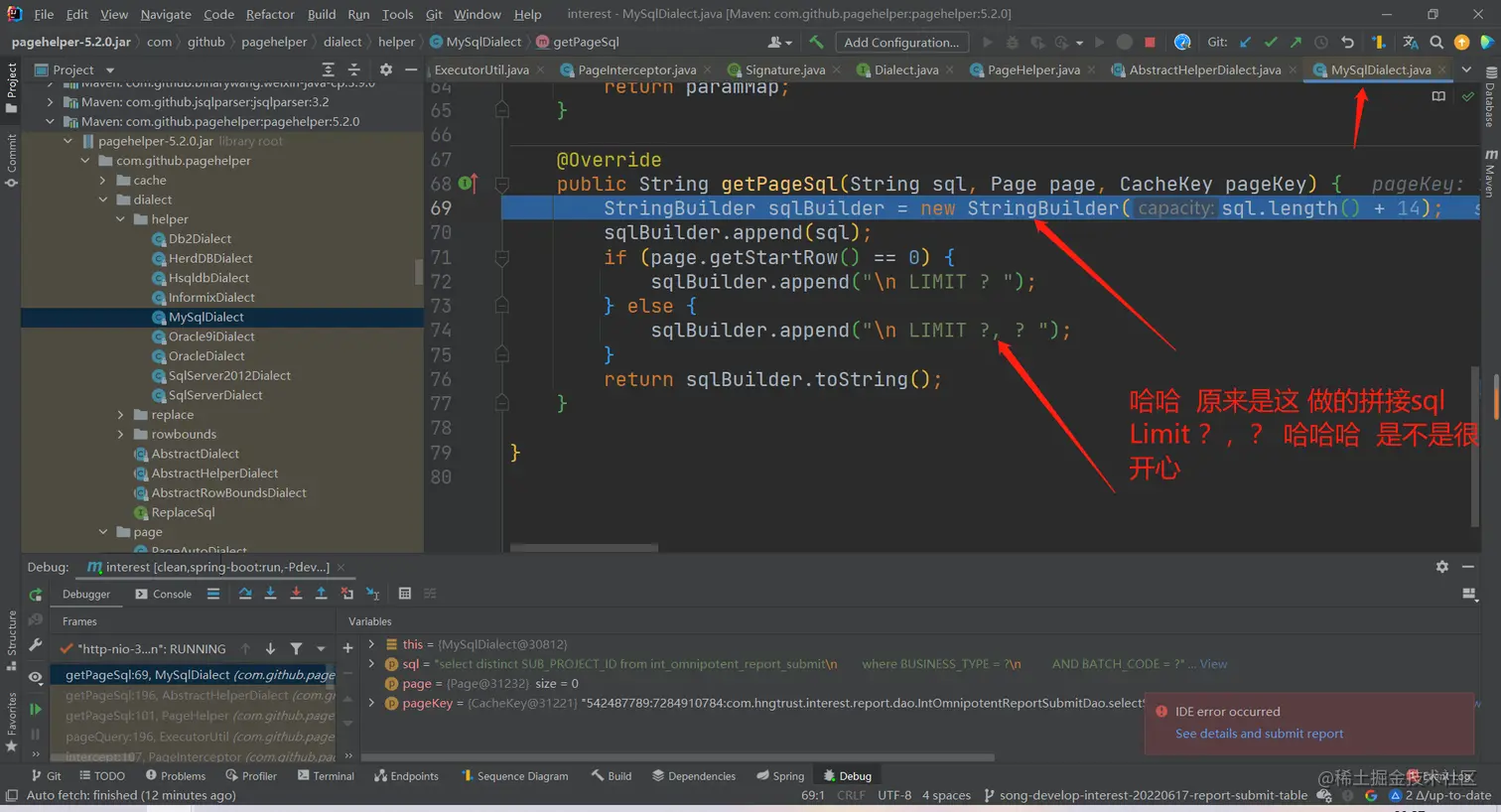This screenshot has width=1501, height=812.
Task: Open Evaluate Expression calculator icon
Action: [405, 594]
